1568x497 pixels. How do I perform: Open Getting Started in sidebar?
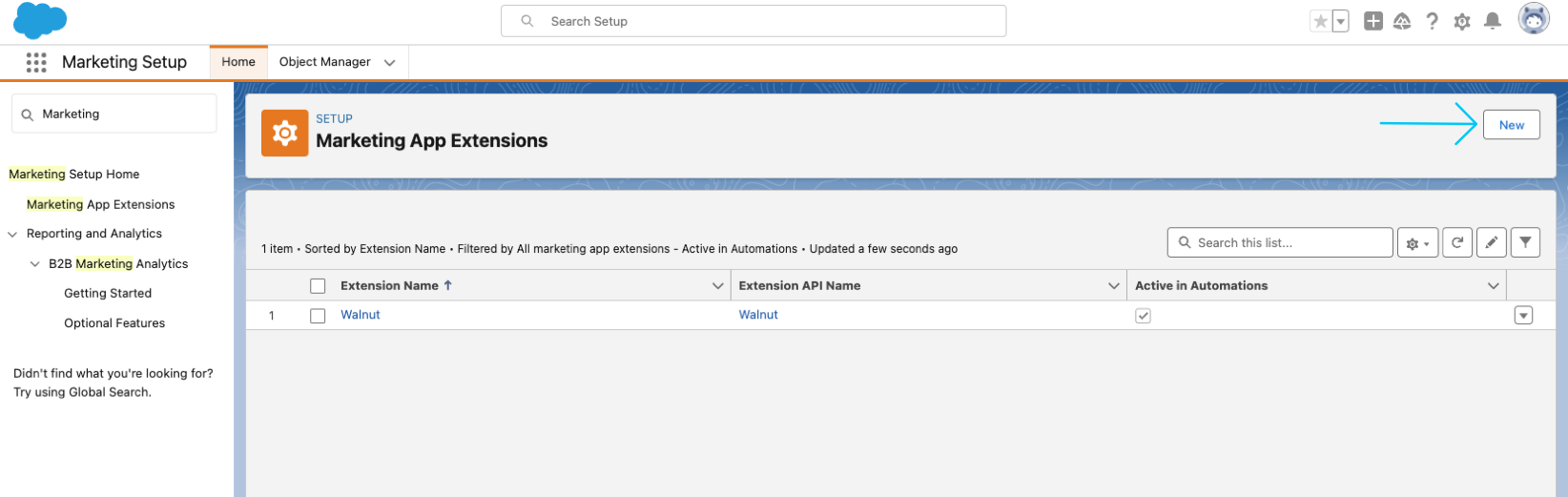(108, 294)
